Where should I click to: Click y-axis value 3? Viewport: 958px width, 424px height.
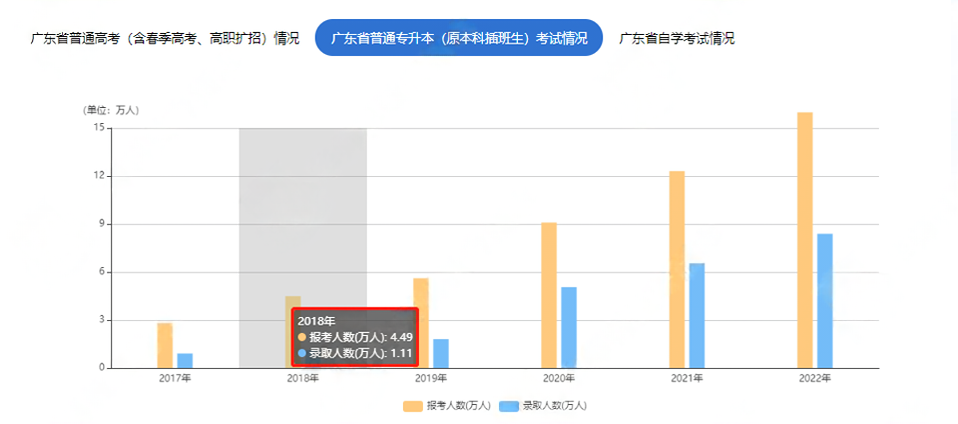point(103,320)
